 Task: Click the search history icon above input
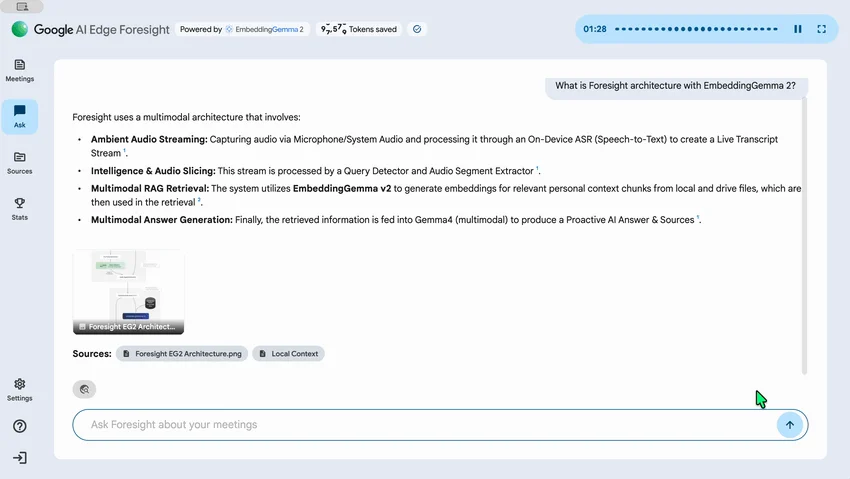tap(84, 389)
